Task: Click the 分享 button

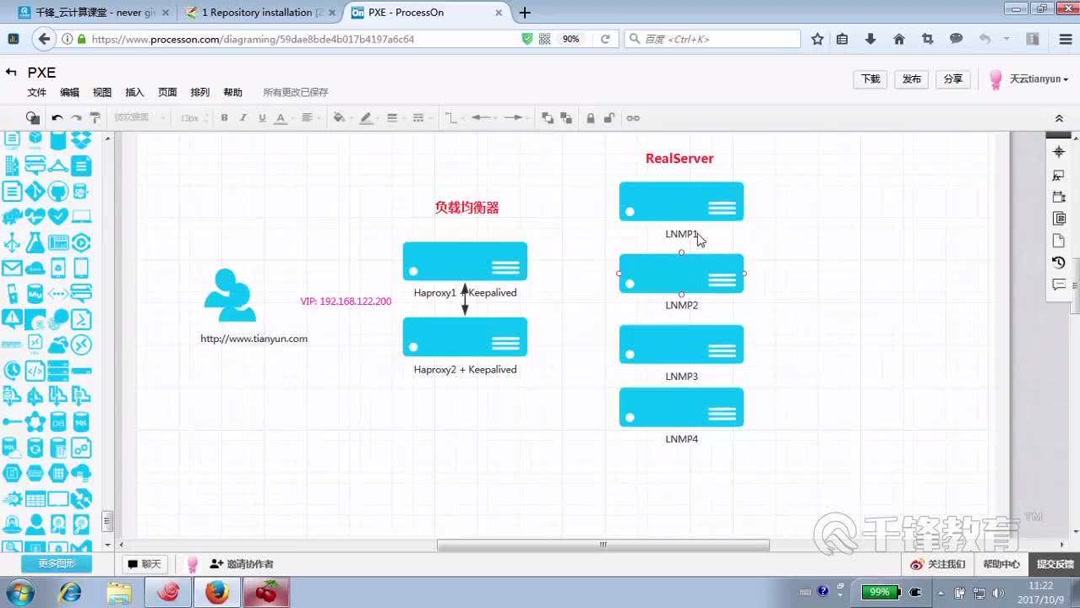Action: (952, 78)
